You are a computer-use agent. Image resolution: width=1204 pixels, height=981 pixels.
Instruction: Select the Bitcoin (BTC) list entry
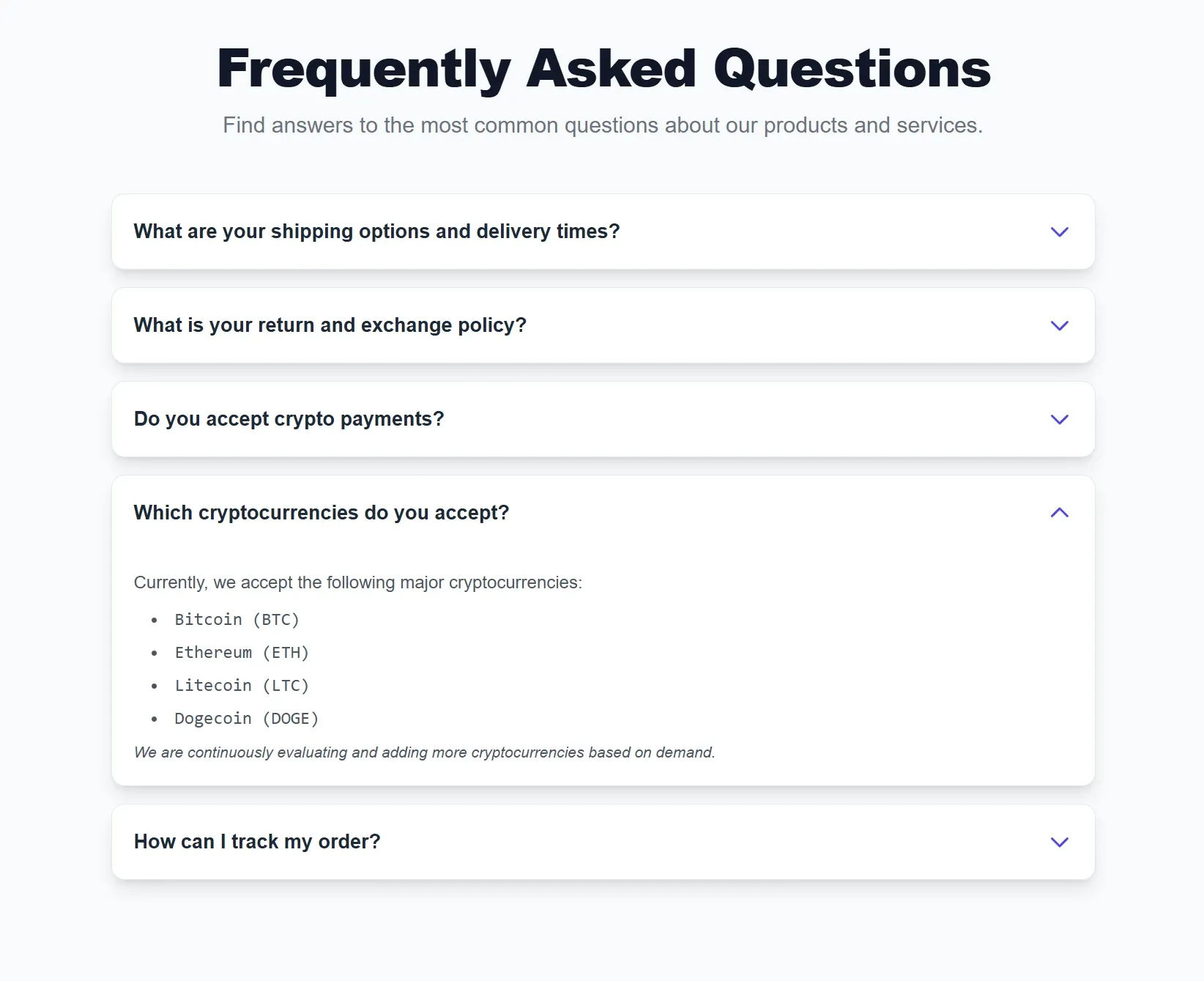pyautogui.click(x=237, y=619)
